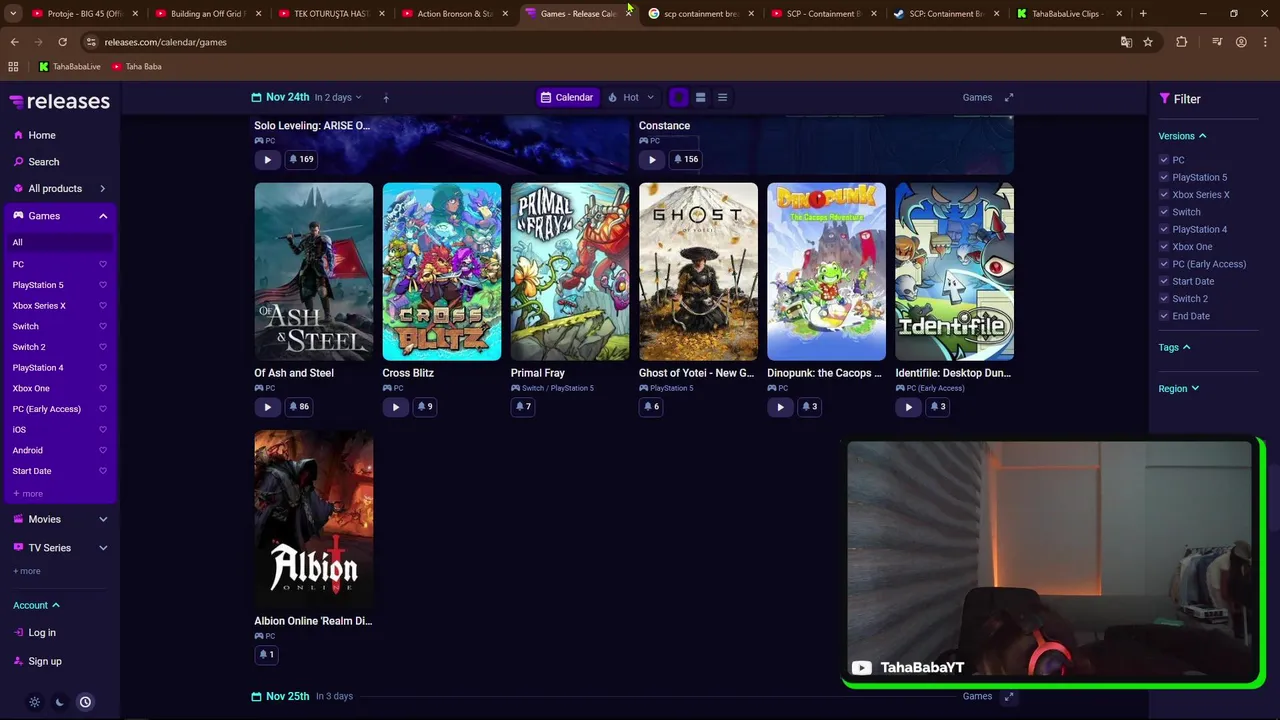
Task: Expand All products submenu arrow
Action: [x=103, y=188]
